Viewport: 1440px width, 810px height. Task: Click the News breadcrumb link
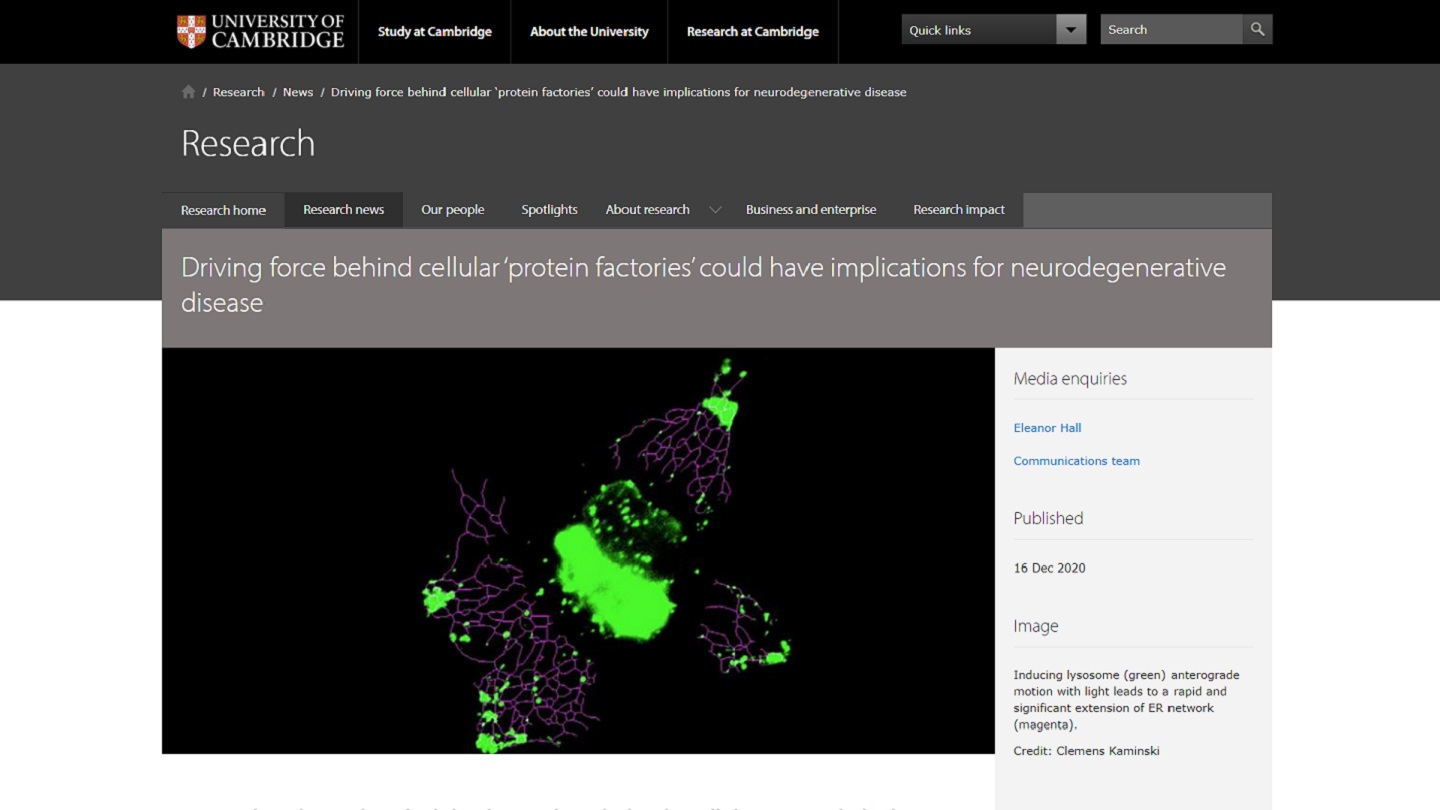point(298,92)
